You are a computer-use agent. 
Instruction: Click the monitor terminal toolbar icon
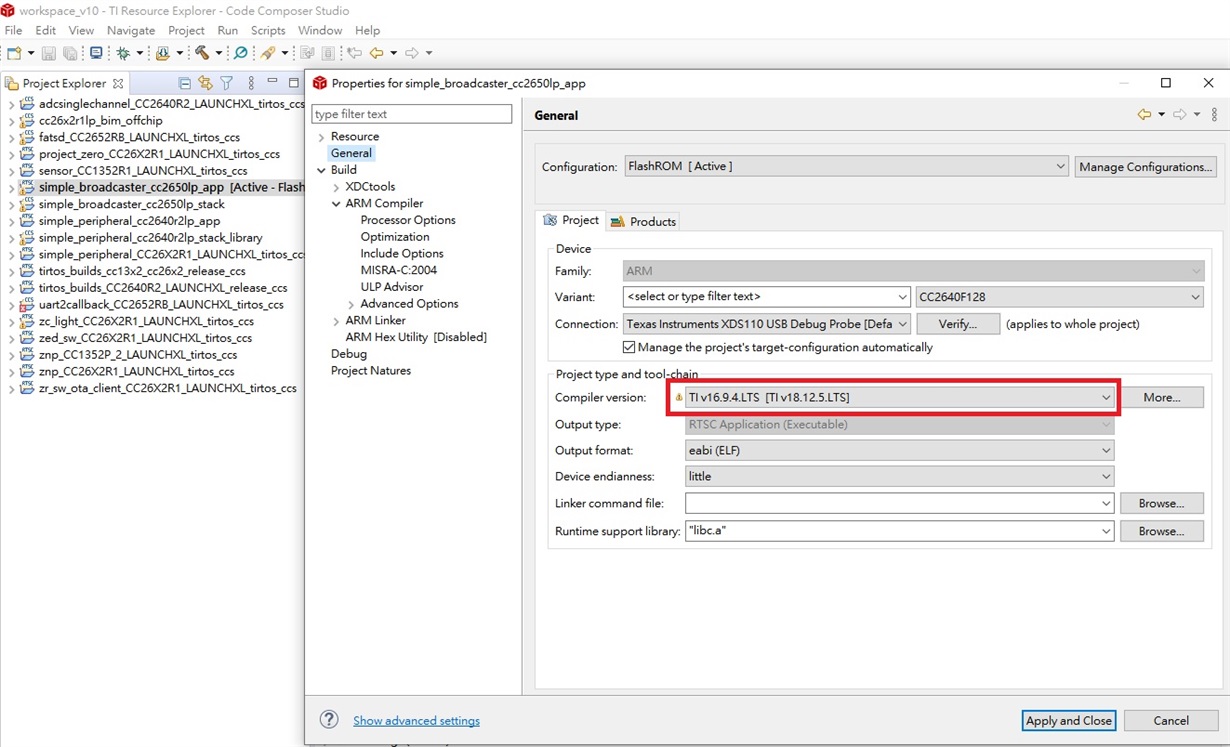[96, 53]
